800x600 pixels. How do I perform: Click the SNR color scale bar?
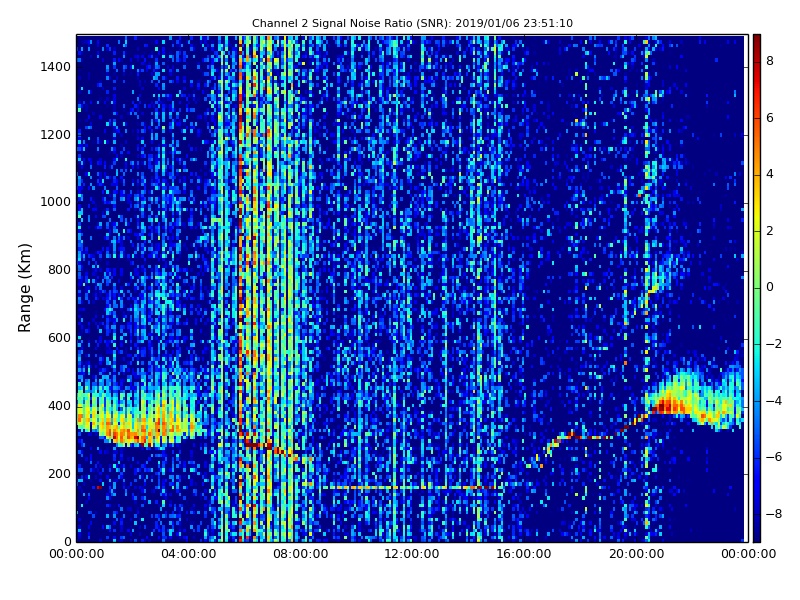coord(757,288)
